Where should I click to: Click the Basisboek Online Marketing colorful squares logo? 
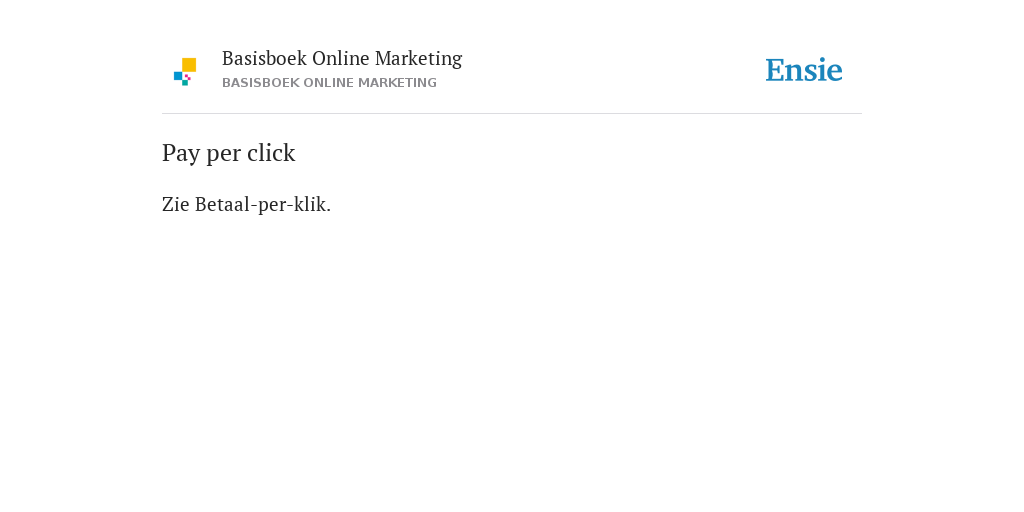(x=185, y=72)
